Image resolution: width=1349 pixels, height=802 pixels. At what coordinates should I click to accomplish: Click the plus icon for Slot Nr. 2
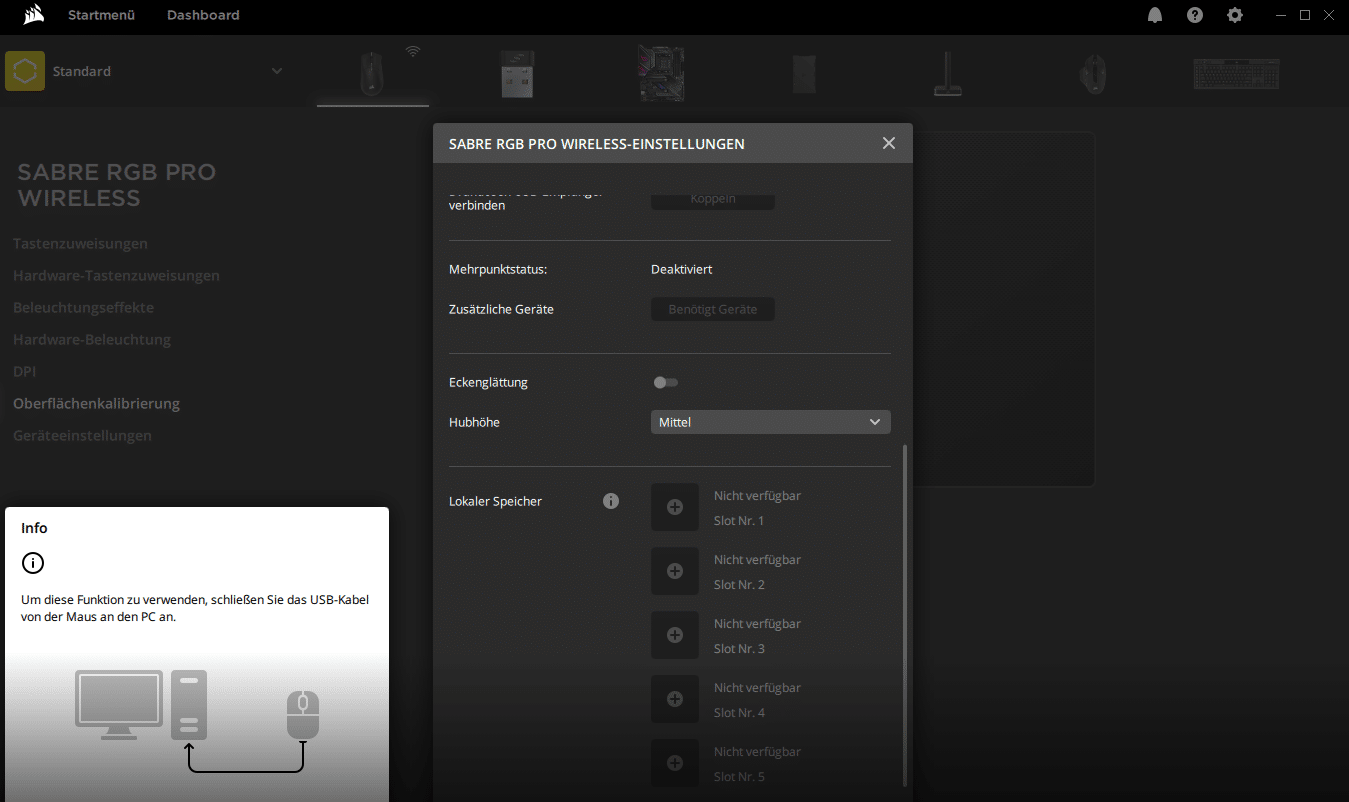click(675, 572)
